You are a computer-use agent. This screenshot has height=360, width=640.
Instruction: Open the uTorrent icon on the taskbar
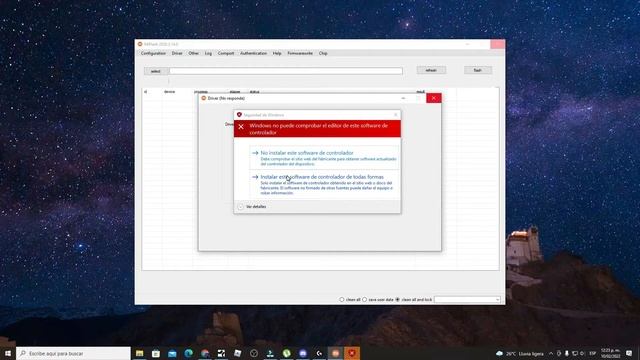(x=287, y=353)
